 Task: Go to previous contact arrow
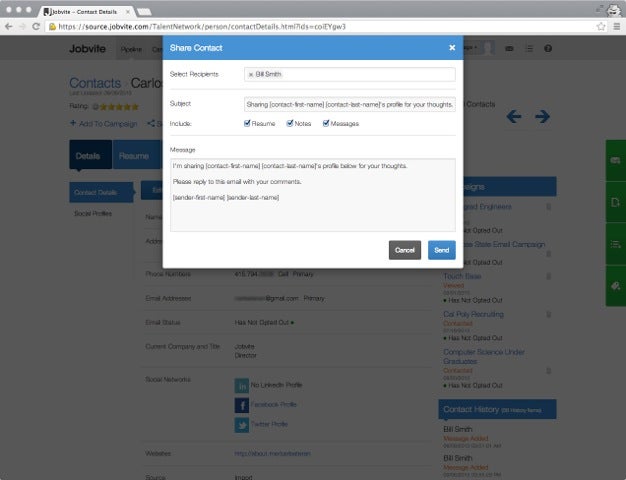pos(514,117)
